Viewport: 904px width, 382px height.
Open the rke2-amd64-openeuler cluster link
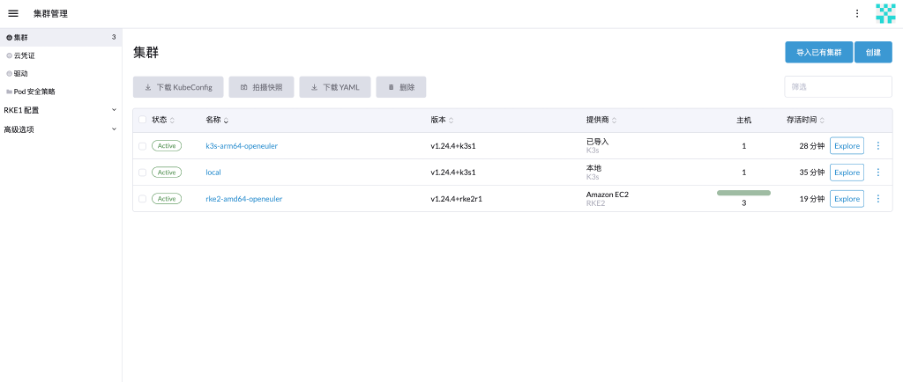[x=244, y=199]
